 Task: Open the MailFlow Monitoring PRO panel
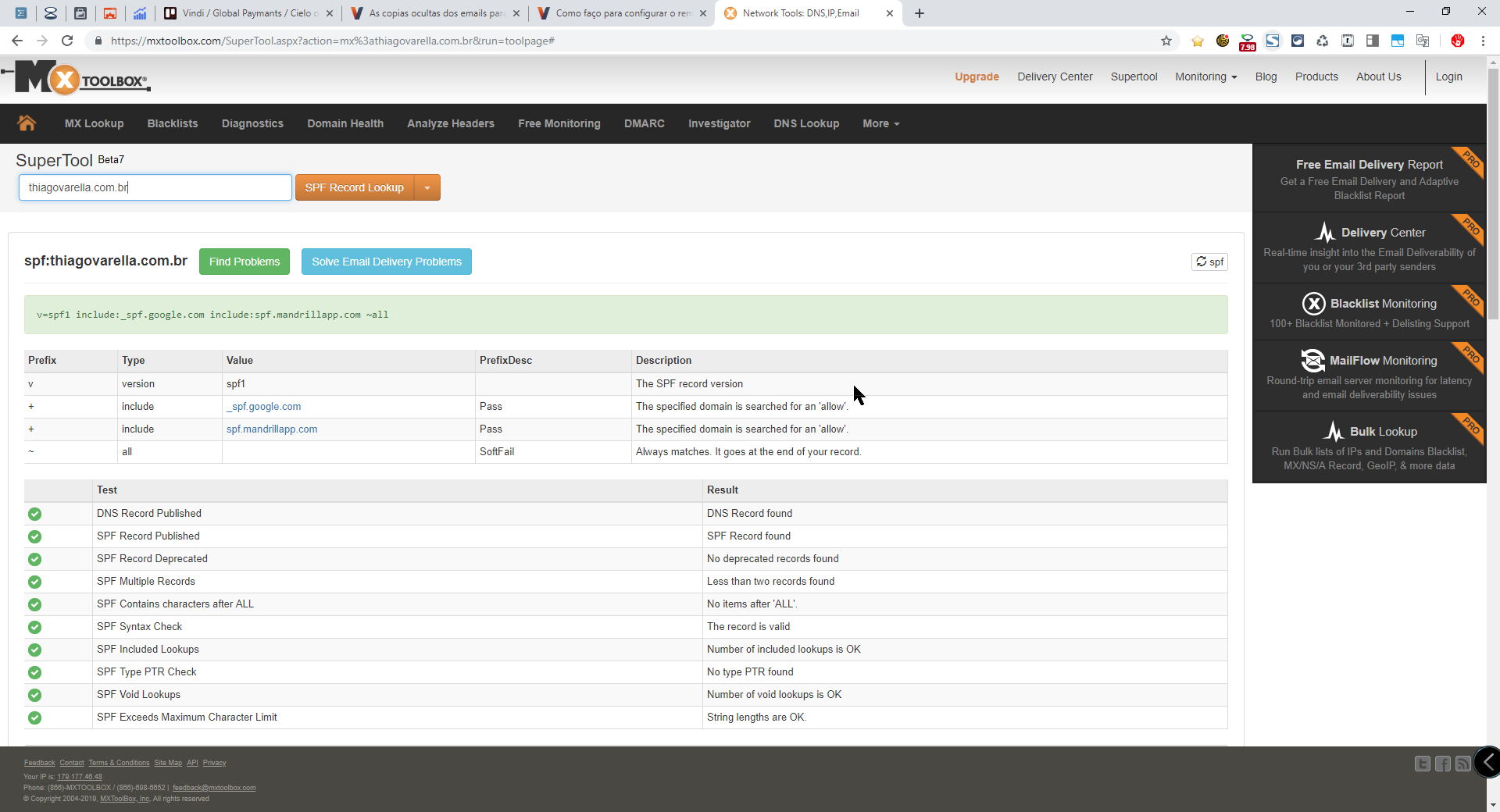coord(1369,376)
